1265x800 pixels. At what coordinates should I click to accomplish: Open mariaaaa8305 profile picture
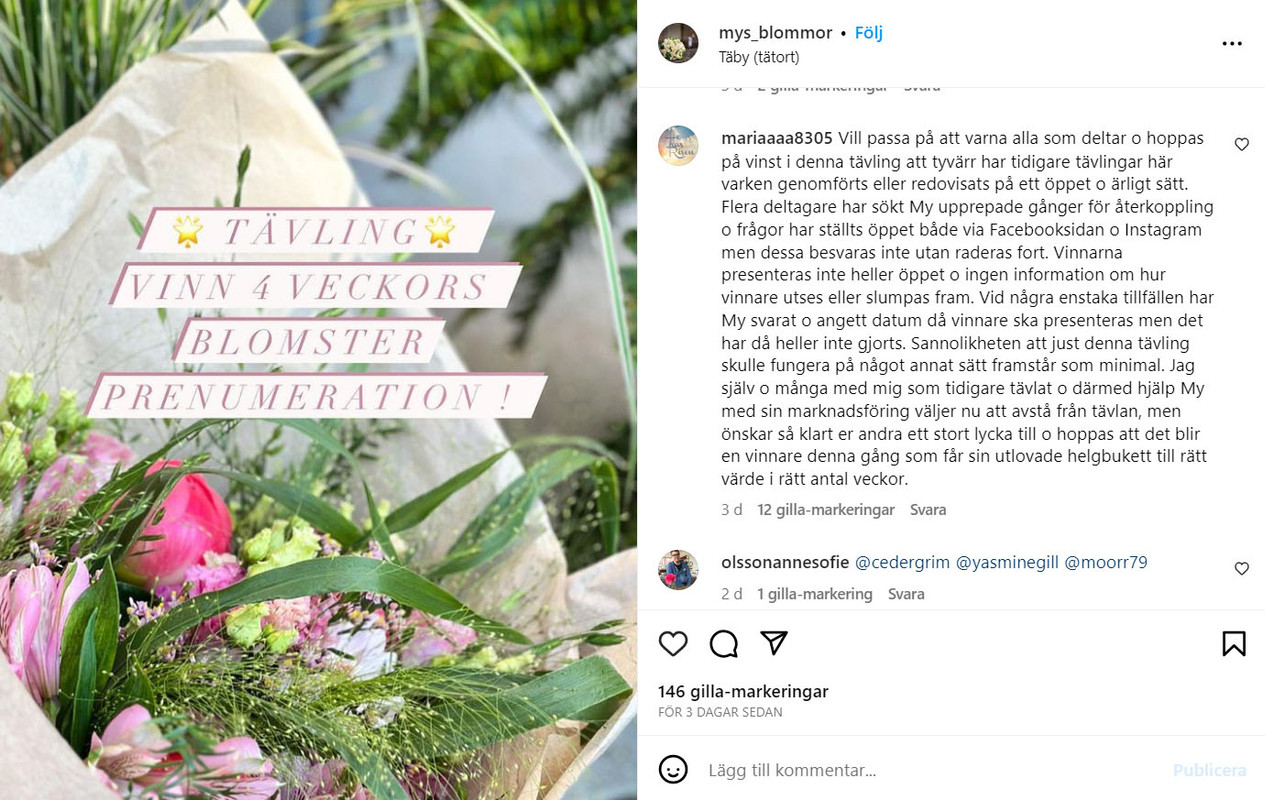[678, 146]
